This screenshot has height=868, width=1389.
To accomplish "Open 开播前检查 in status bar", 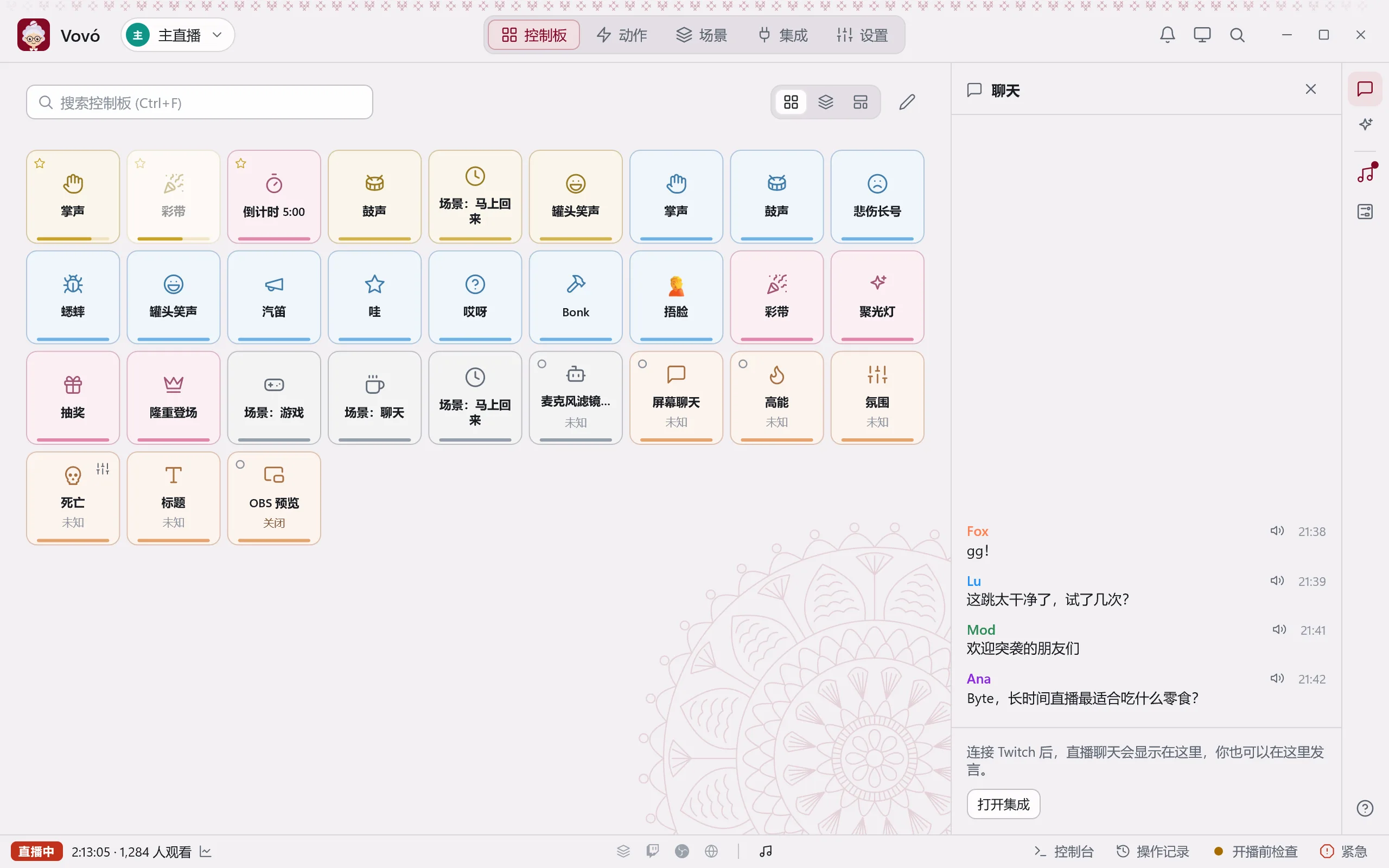I will [x=1256, y=851].
